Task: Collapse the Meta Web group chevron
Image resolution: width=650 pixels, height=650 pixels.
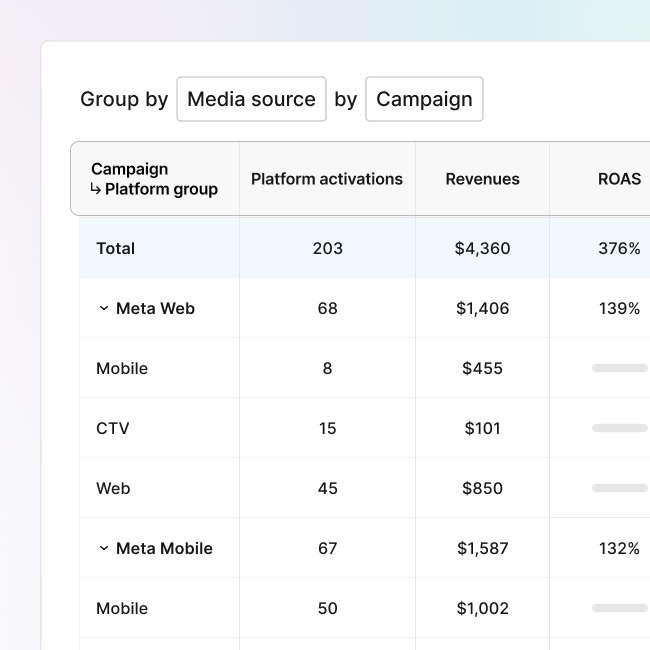Action: [x=103, y=309]
